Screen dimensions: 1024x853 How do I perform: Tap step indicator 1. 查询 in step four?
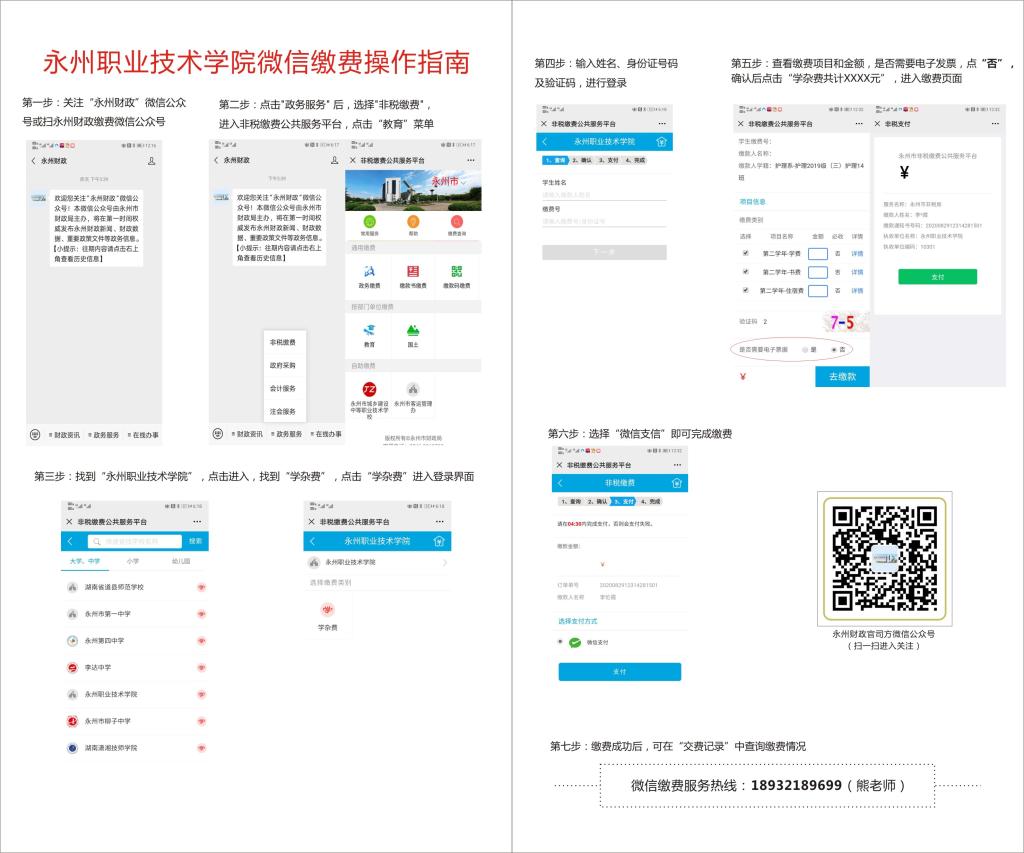tap(555, 160)
